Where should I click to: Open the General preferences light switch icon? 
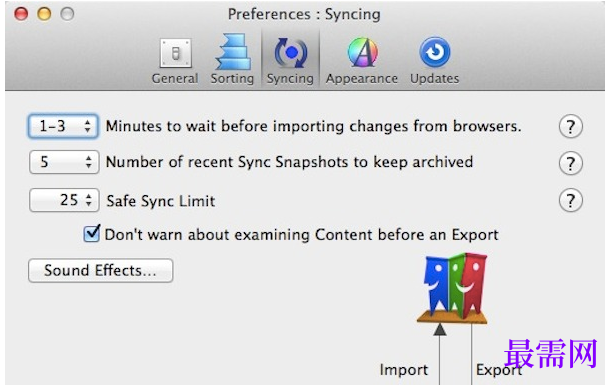coord(176,53)
